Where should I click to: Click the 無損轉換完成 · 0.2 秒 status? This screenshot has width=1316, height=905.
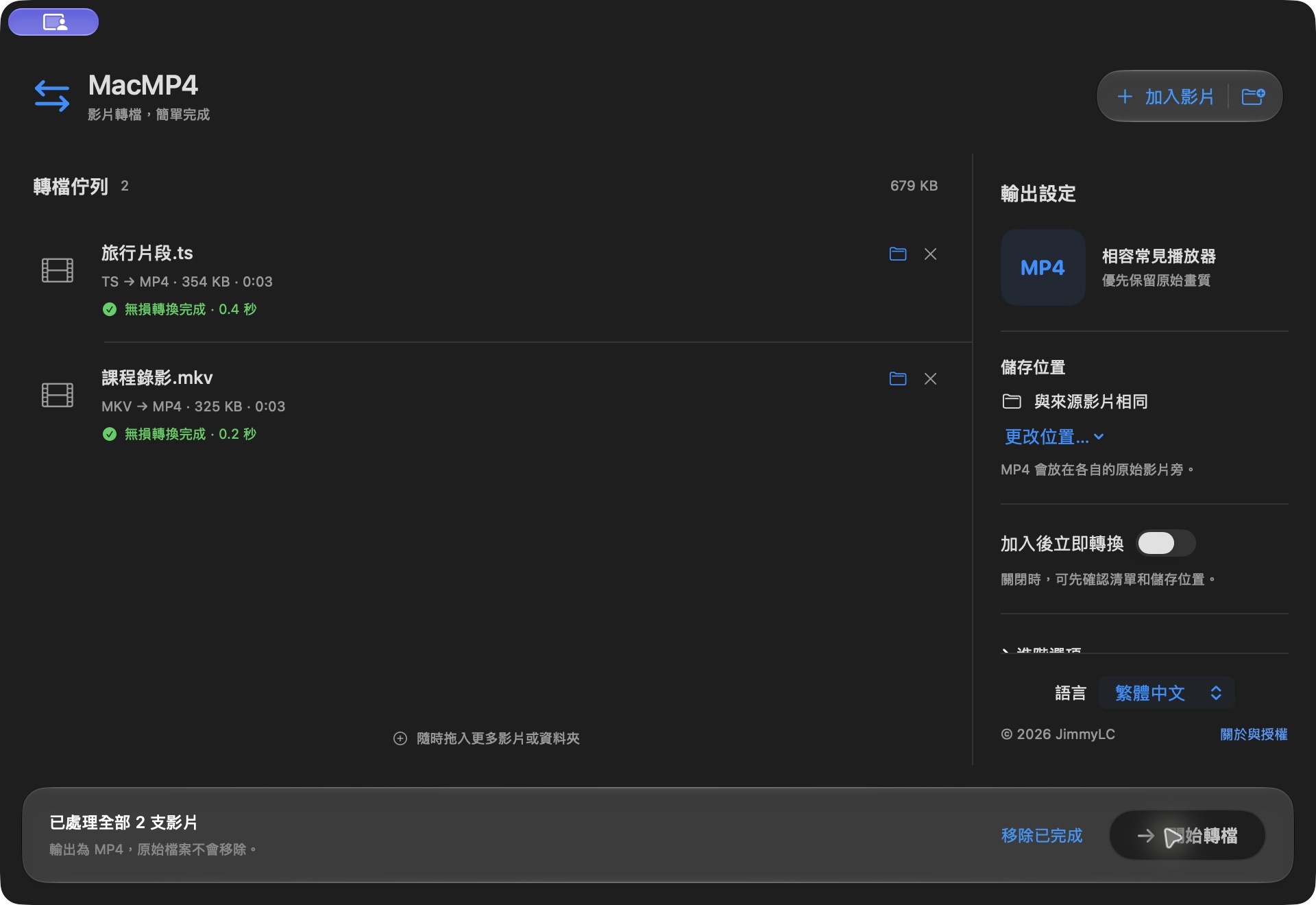(191, 434)
